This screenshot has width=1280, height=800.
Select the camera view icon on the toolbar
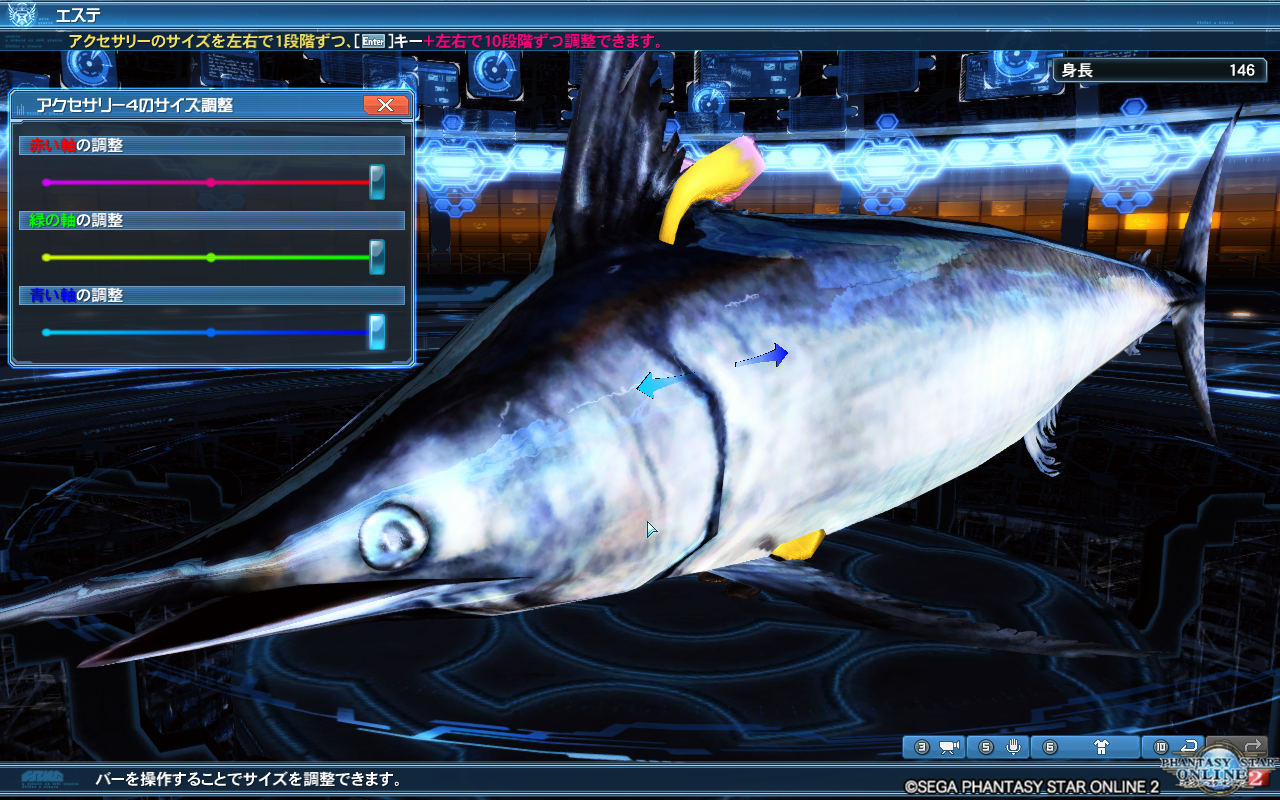(x=948, y=746)
